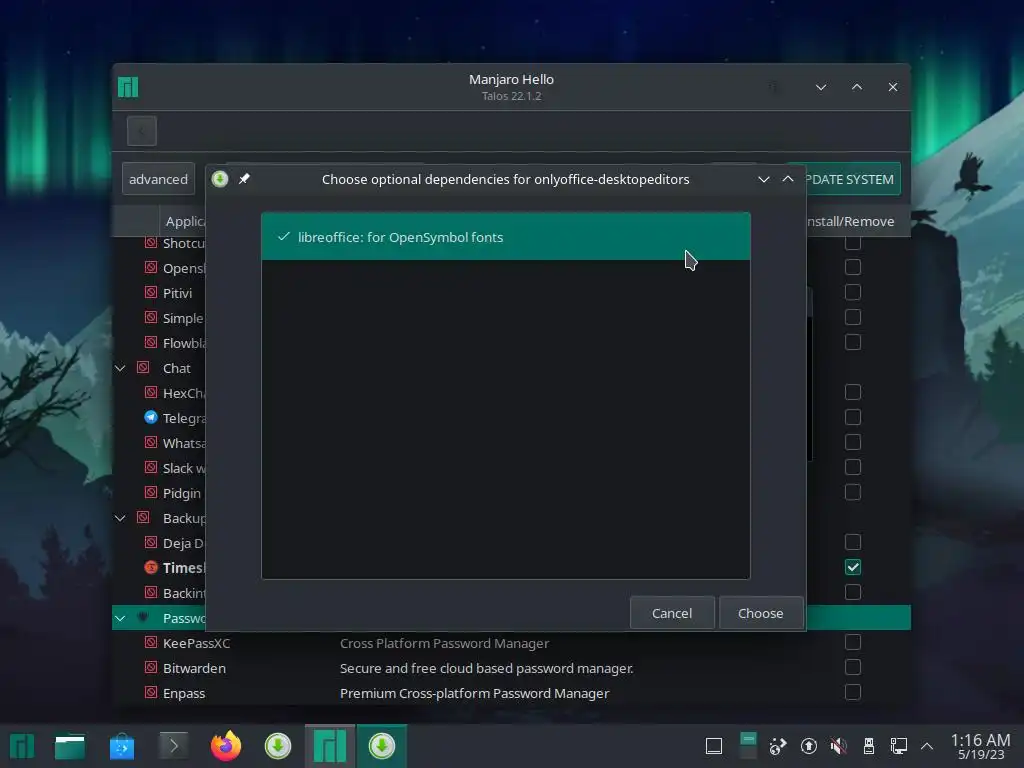This screenshot has width=1024, height=768.
Task: Click 'Cross Platform Password Manager' description
Action: (444, 643)
